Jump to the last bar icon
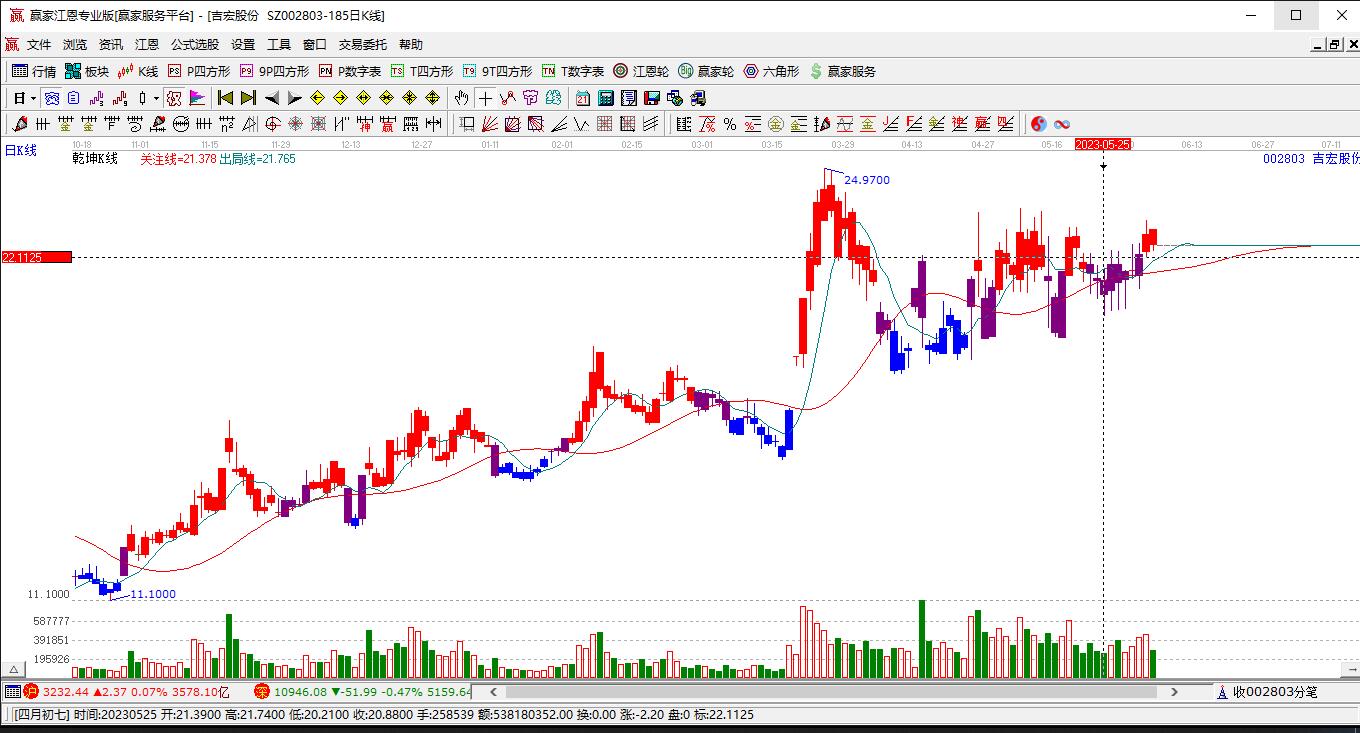This screenshot has height=733, width=1360. 248,98
